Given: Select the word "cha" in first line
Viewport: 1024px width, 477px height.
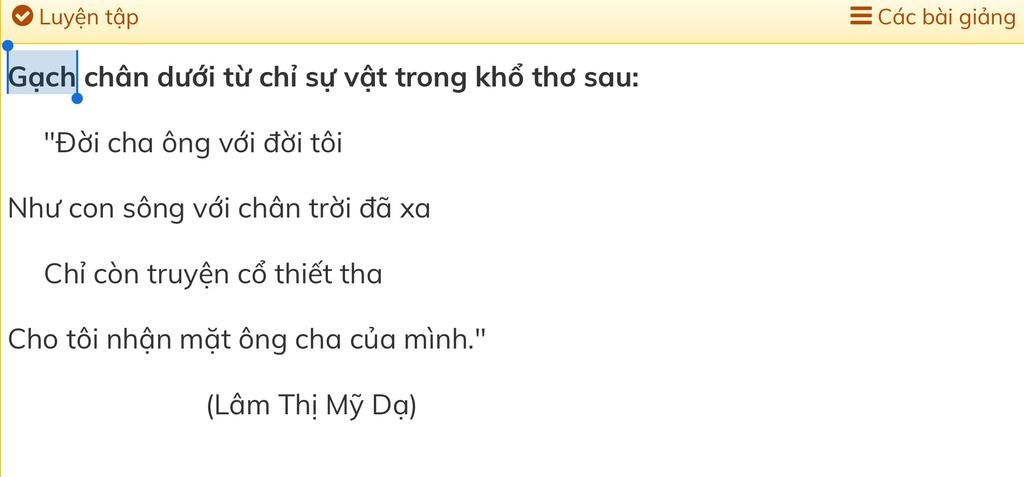Looking at the screenshot, I should click(130, 143).
